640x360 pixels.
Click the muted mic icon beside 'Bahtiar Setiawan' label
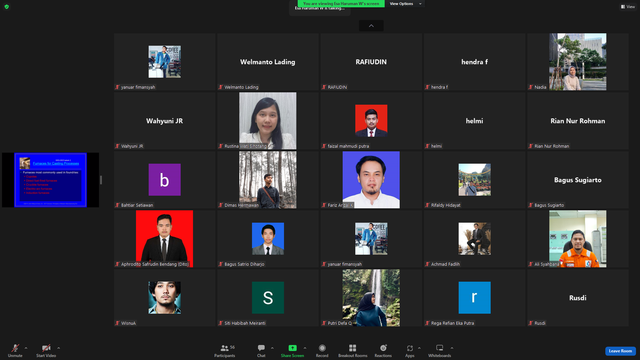(x=118, y=205)
